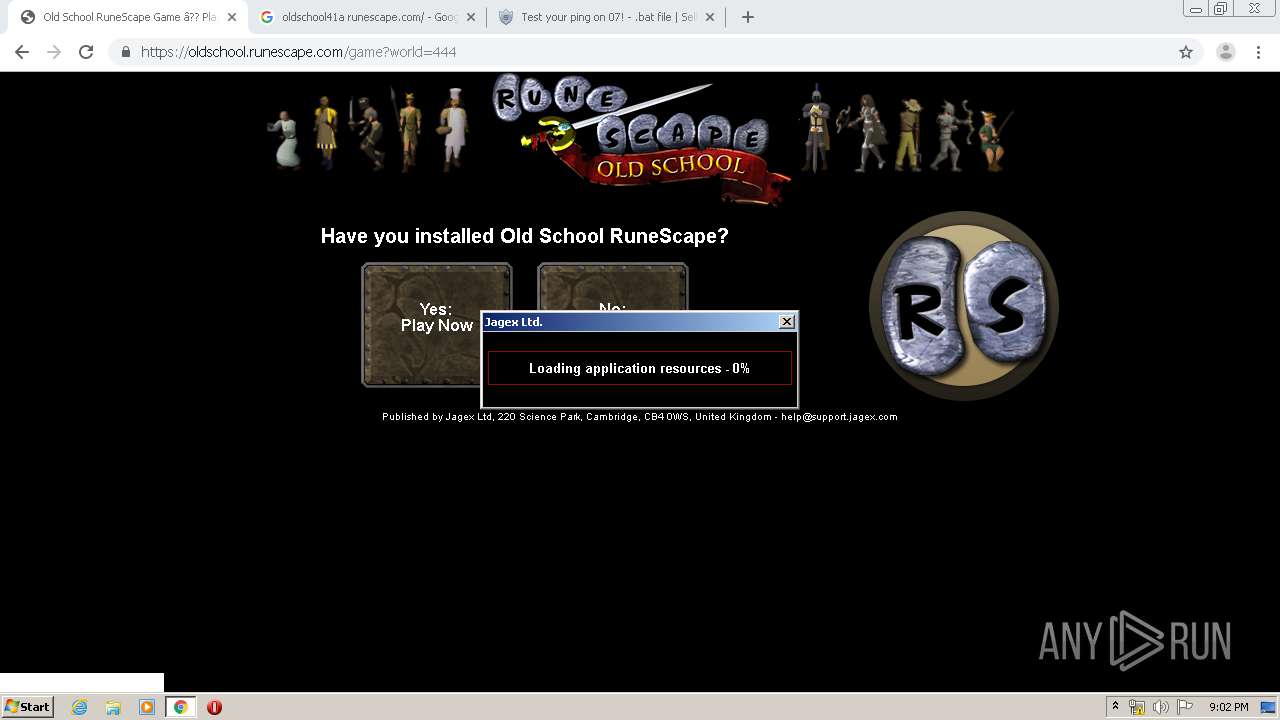This screenshot has height=720, width=1280.
Task: Click the armored knight on banner
Action: [816, 128]
